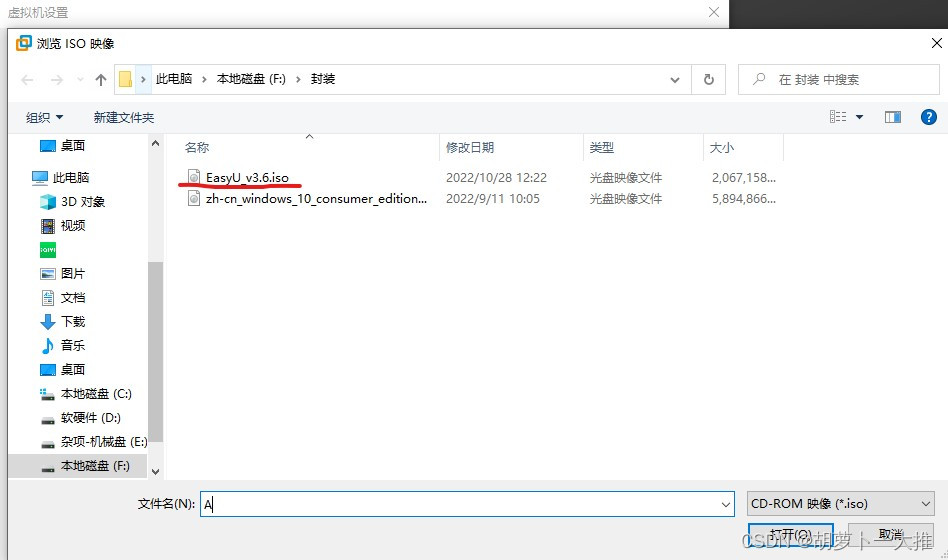Click the folder icon in address bar
Viewport: 948px width, 560px height.
125,79
